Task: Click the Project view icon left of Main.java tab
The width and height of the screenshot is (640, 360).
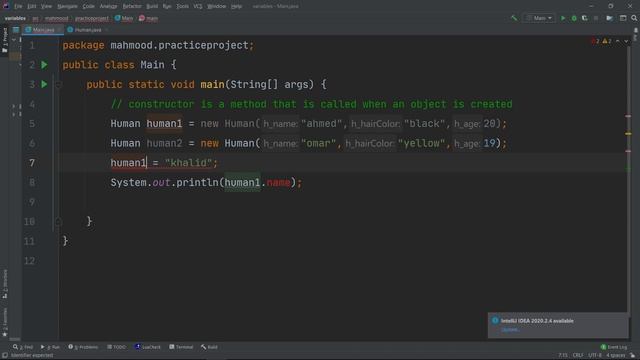Action: click(16, 30)
